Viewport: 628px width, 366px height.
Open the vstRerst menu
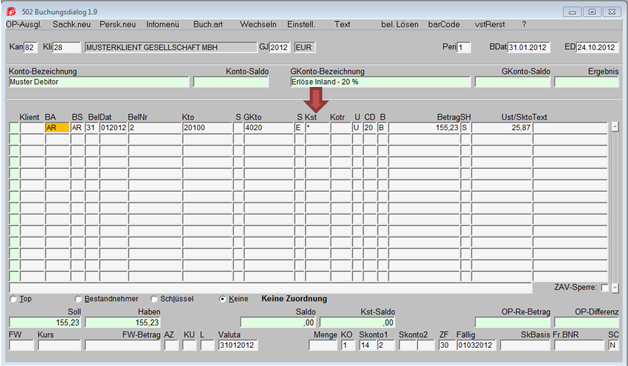click(489, 24)
